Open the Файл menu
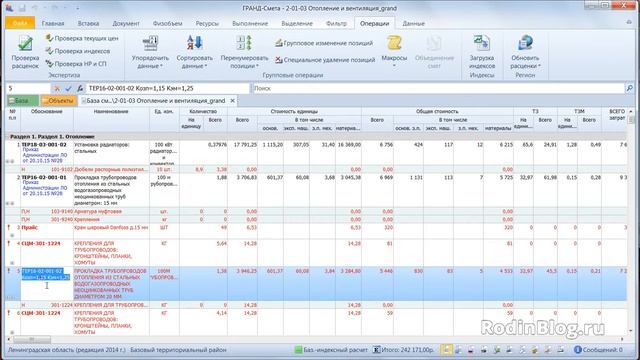The height and width of the screenshot is (360, 640). coord(20,23)
